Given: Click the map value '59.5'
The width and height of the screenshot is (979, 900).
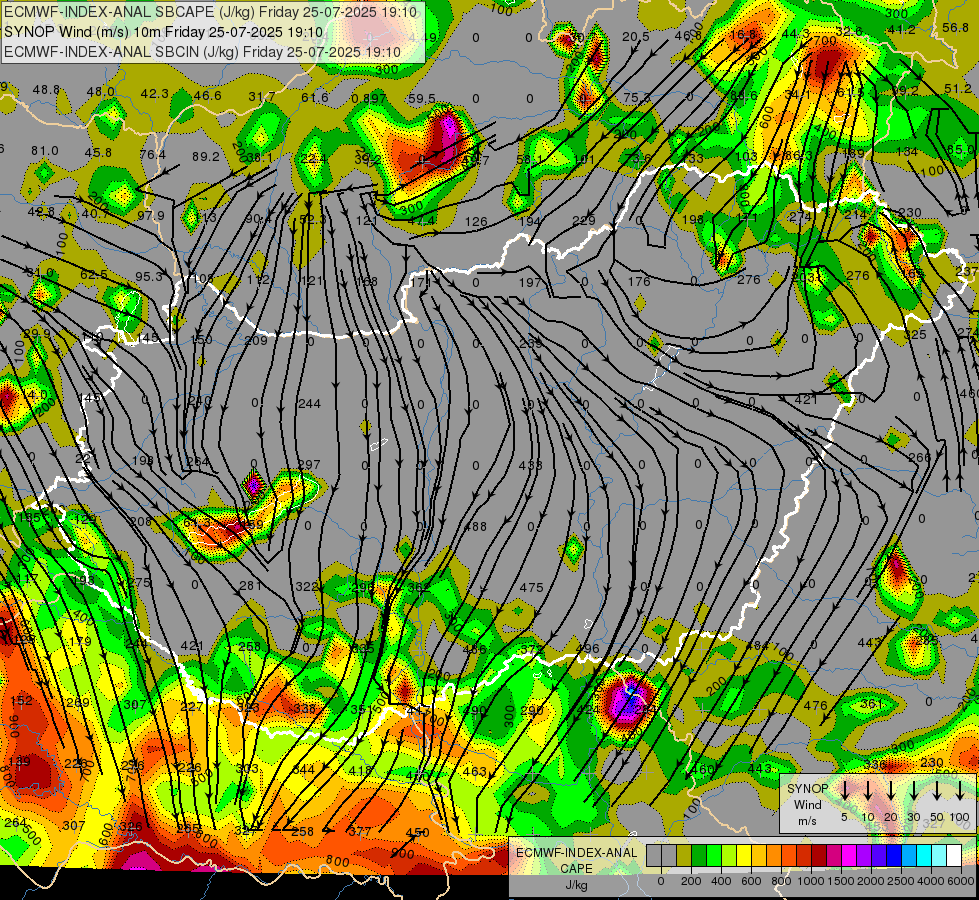Looking at the screenshot, I should tap(421, 98).
